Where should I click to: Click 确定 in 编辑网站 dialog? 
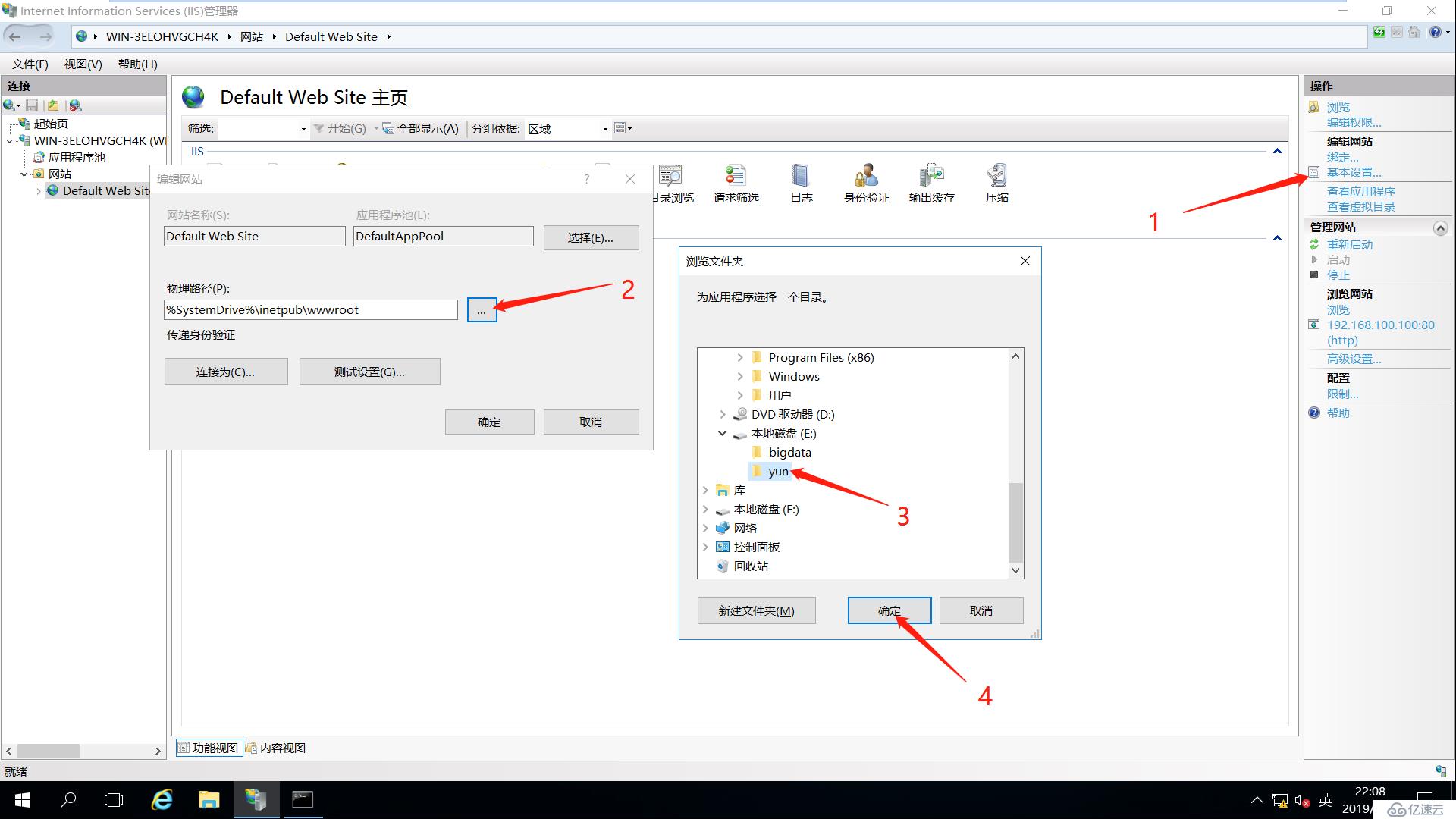pyautogui.click(x=489, y=422)
